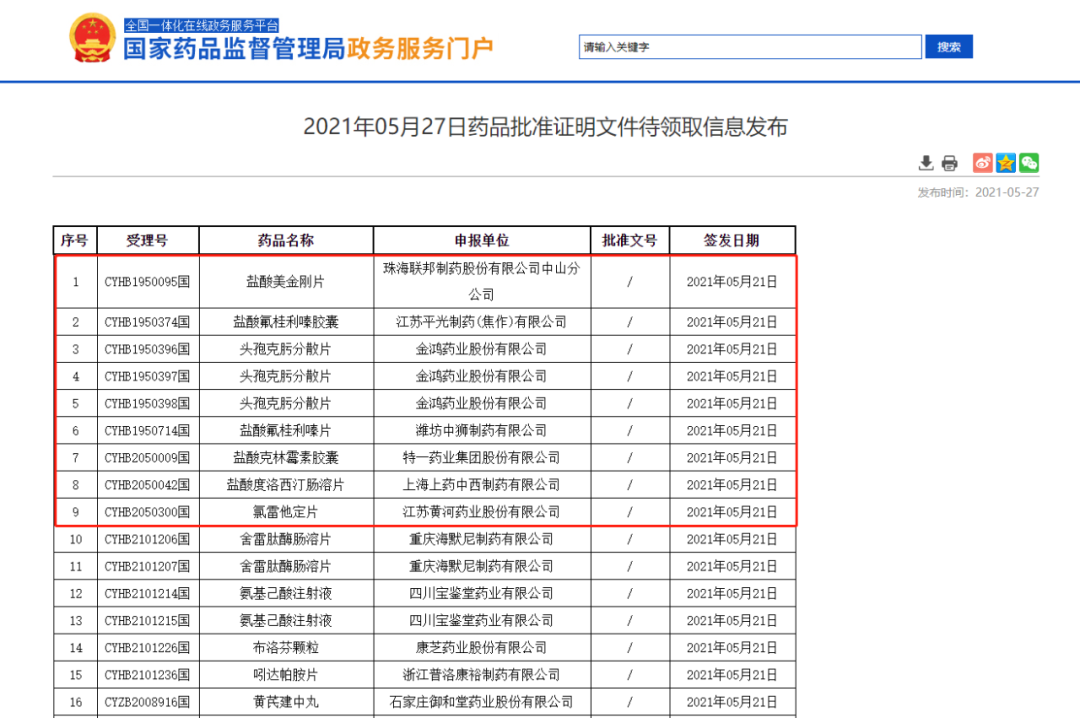Select cell CYHB1950714国
The width and height of the screenshot is (1080, 718).
point(147,431)
